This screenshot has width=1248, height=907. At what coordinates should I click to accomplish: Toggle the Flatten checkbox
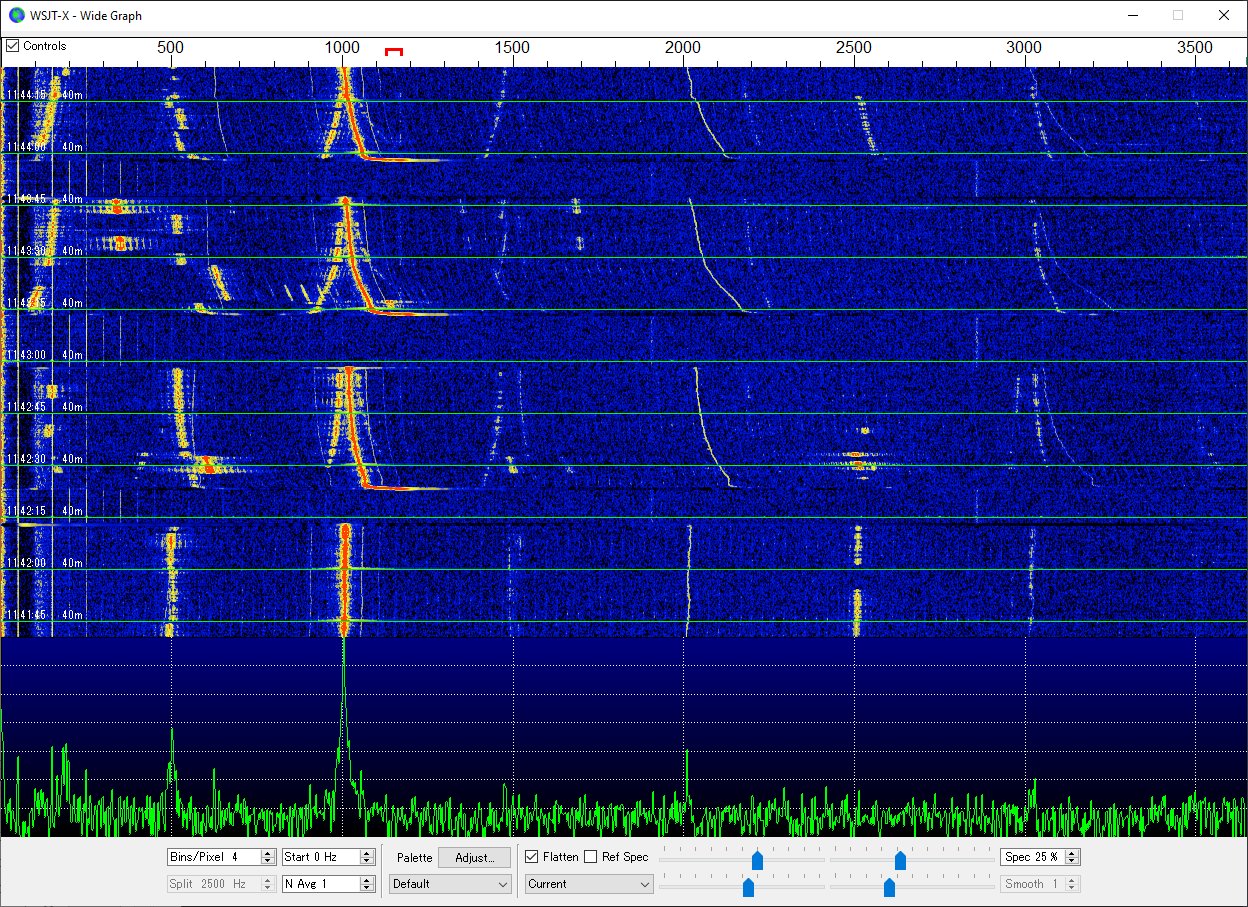tap(532, 857)
